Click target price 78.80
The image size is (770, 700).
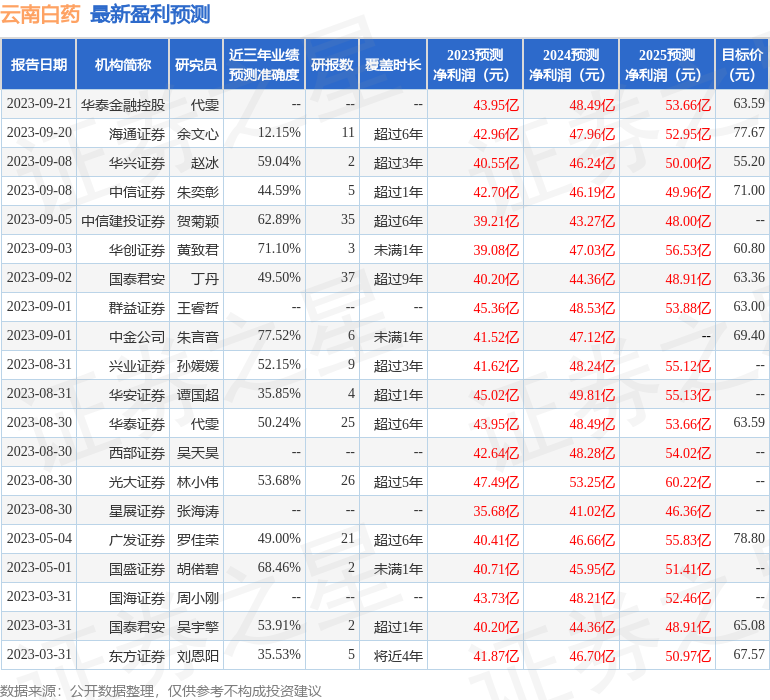749,538
